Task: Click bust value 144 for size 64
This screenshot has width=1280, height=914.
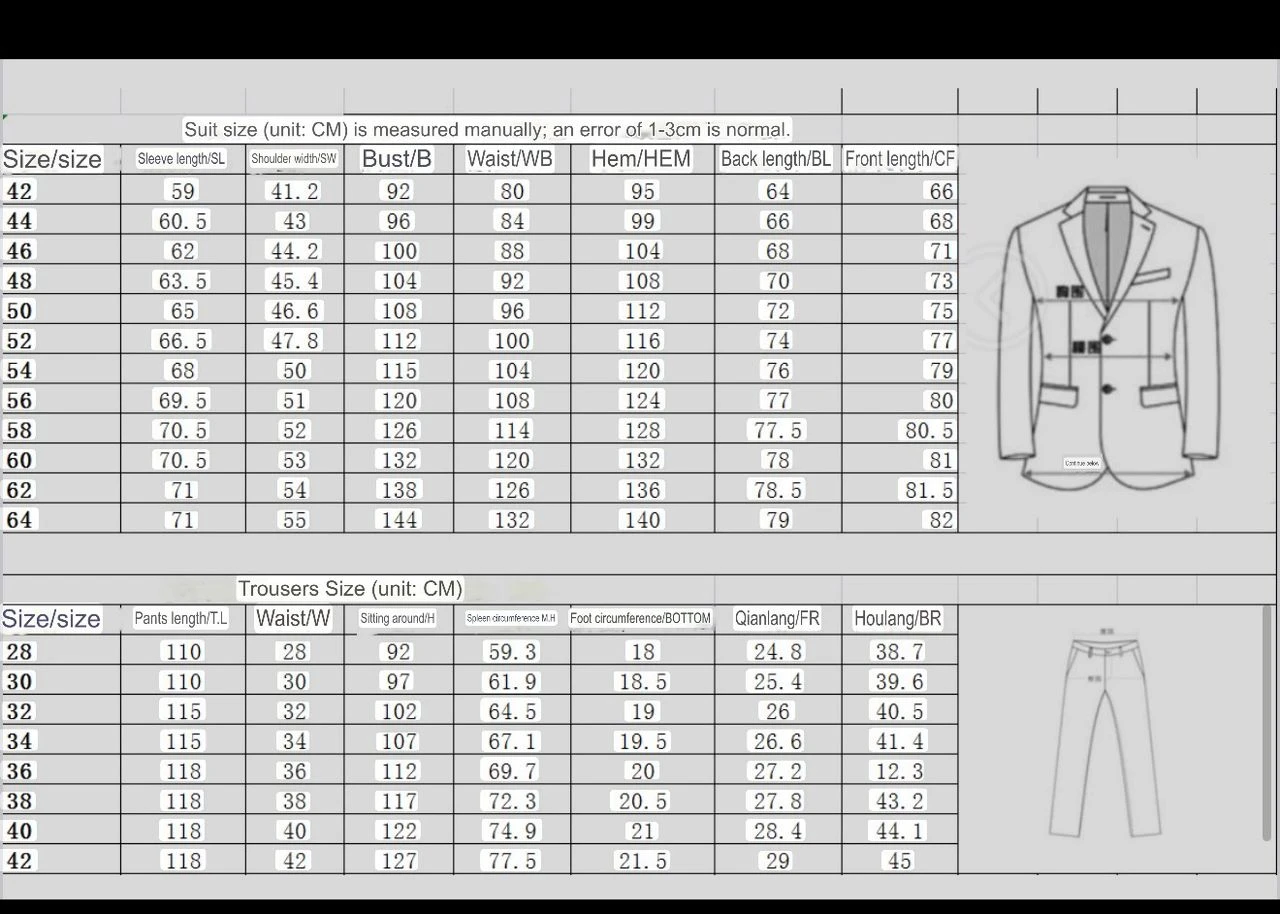Action: click(x=399, y=520)
